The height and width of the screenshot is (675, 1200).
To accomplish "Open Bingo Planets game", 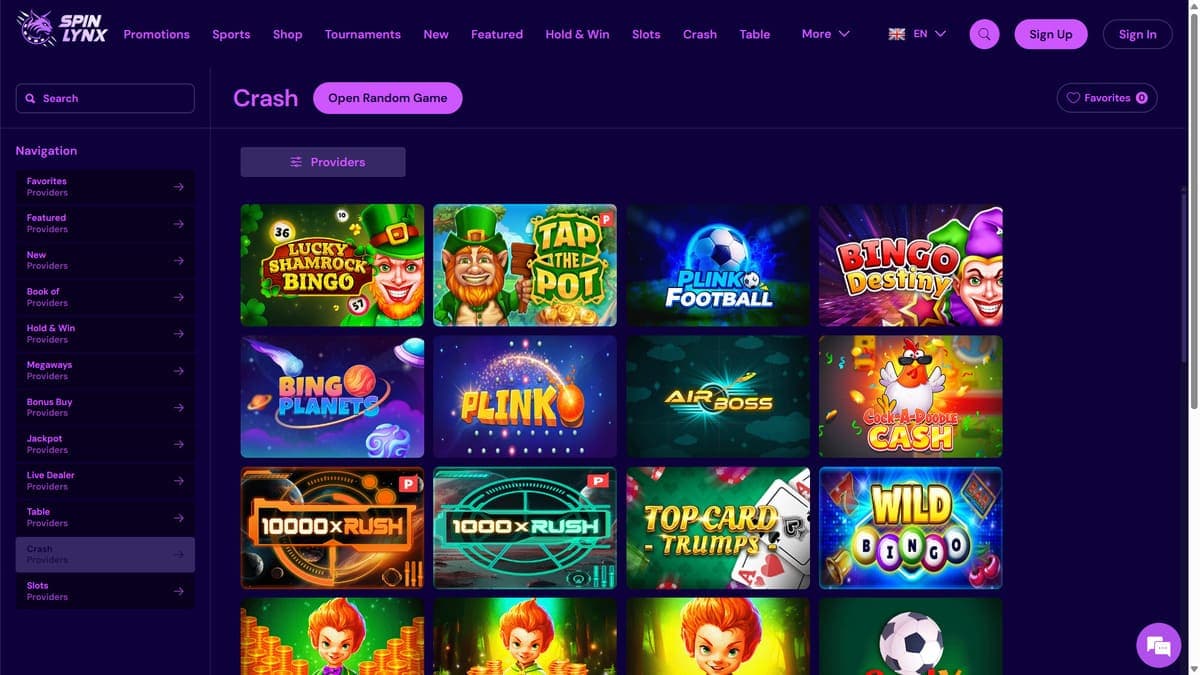I will (332, 396).
